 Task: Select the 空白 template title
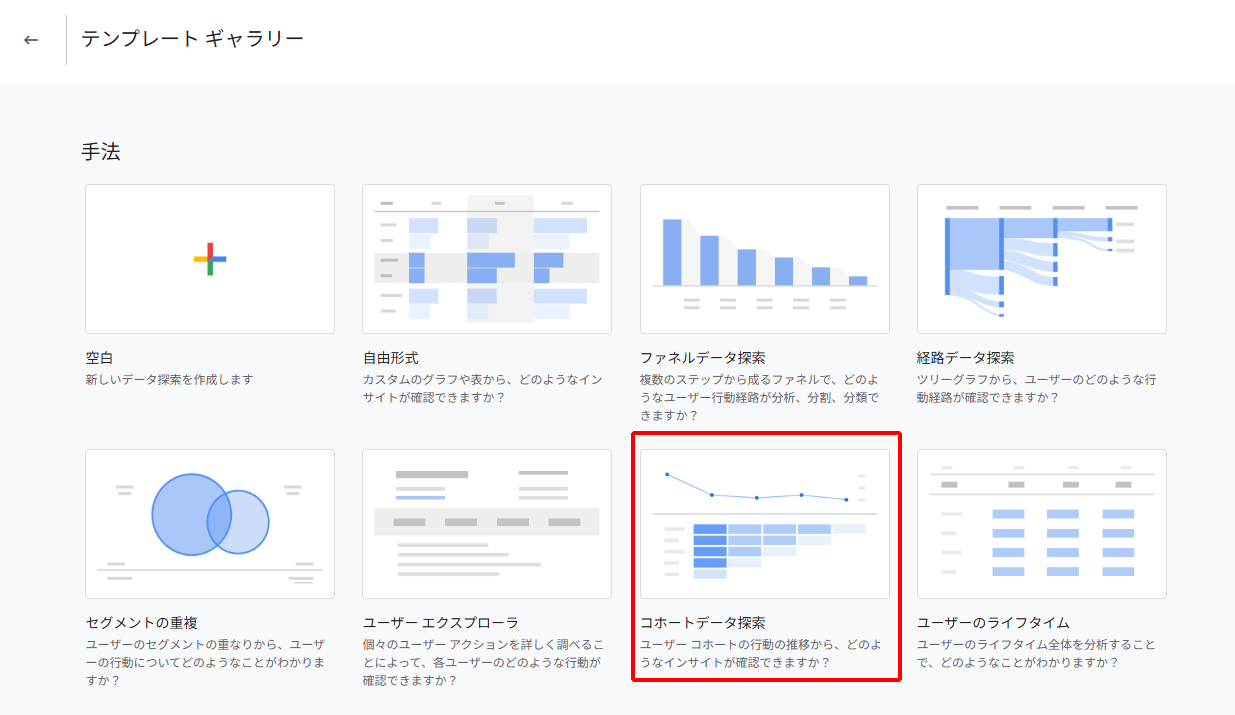pyautogui.click(x=100, y=357)
